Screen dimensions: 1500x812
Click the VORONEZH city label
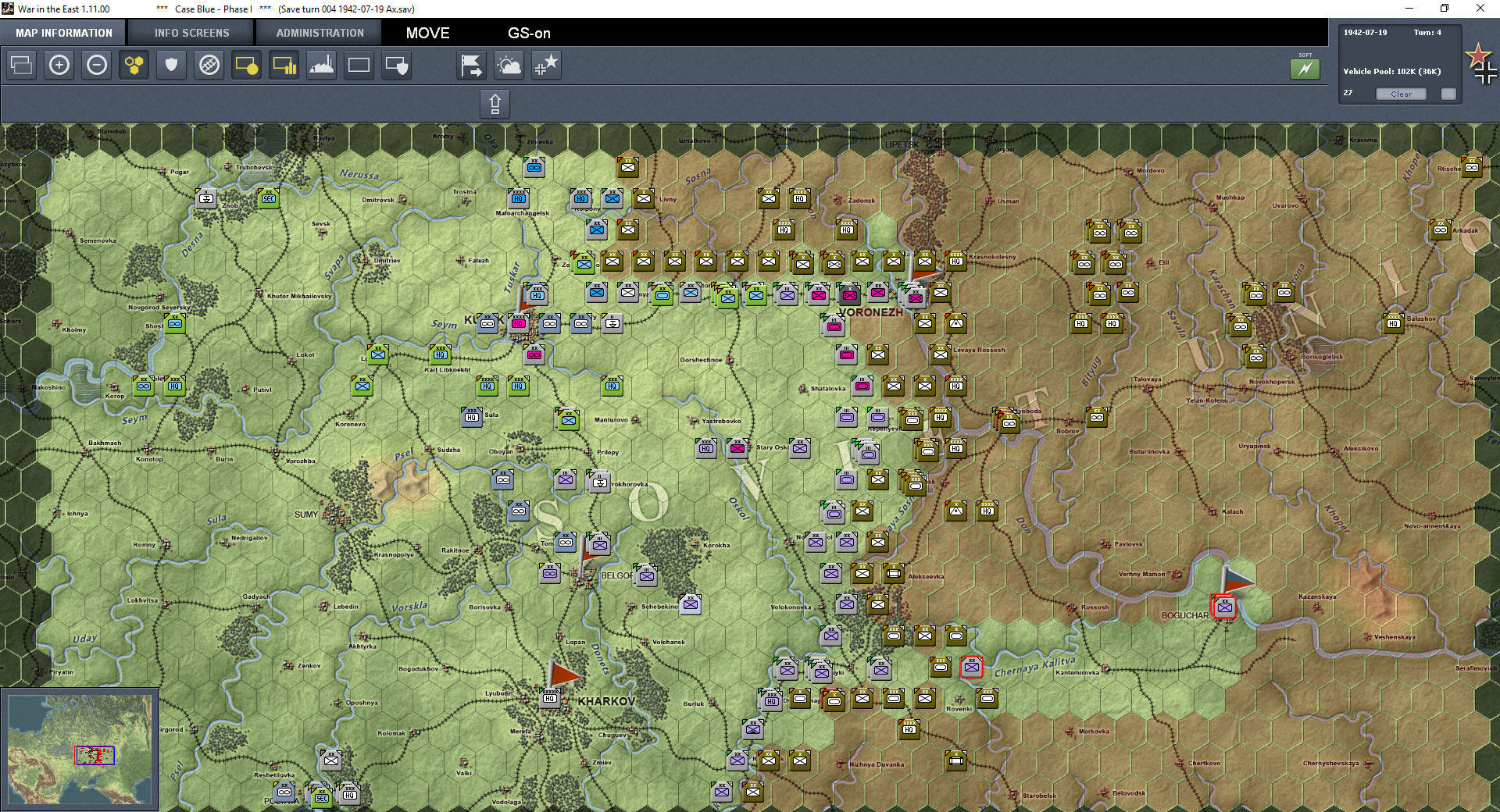(870, 312)
